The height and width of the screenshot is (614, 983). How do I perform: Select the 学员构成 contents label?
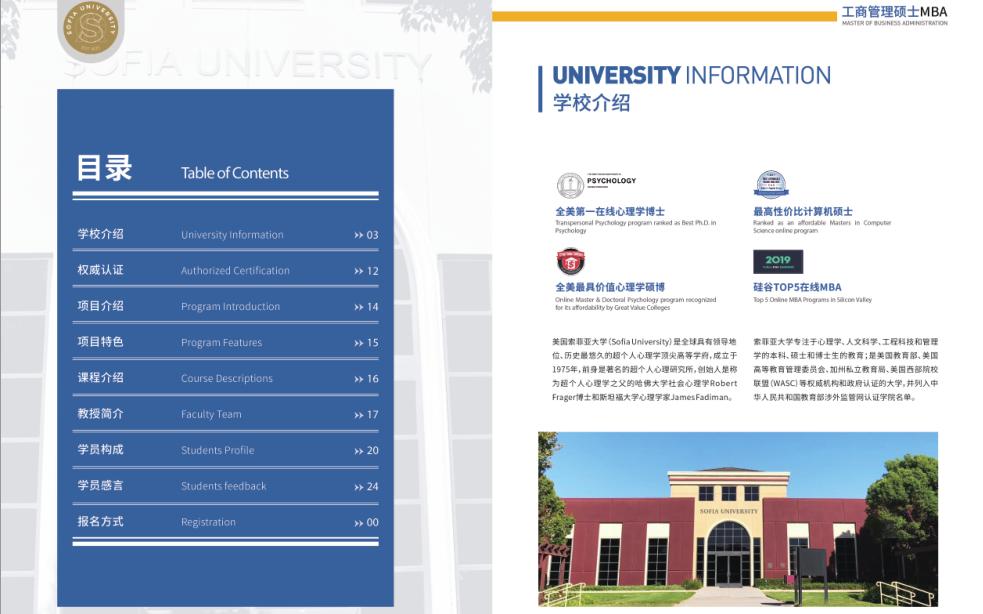(x=100, y=449)
